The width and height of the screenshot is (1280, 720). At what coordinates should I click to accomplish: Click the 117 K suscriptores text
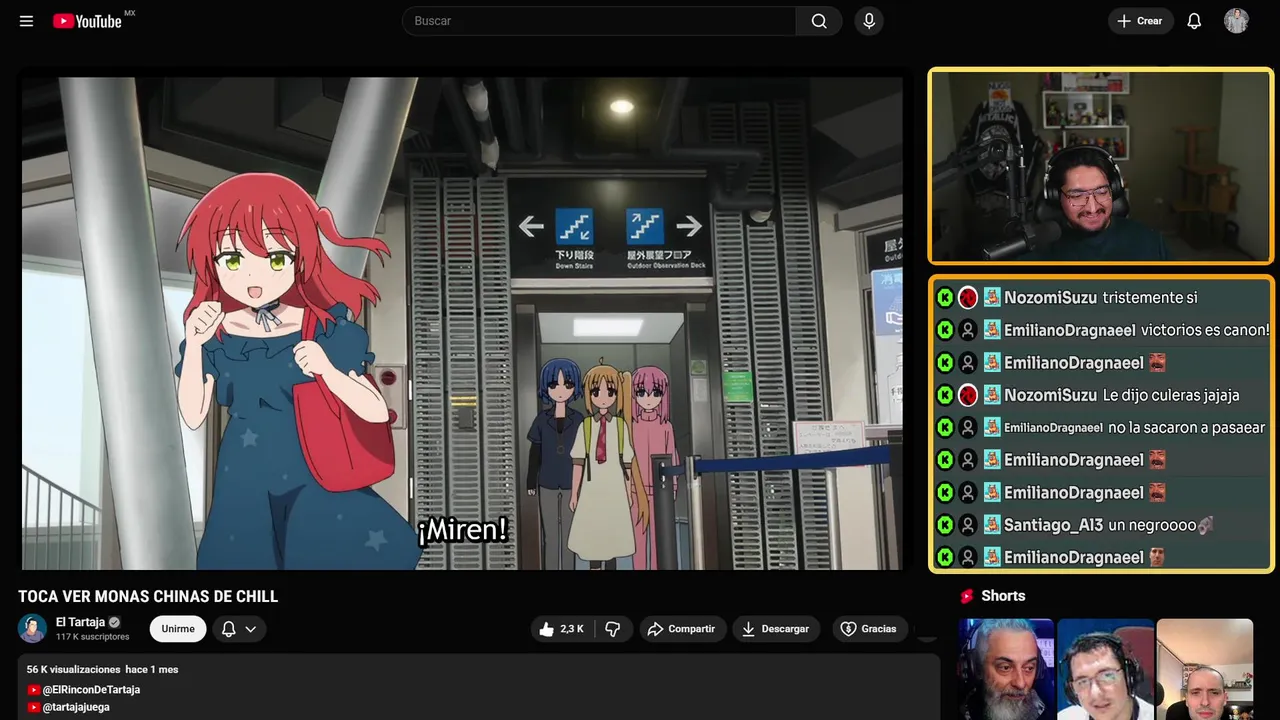pyautogui.click(x=93, y=637)
